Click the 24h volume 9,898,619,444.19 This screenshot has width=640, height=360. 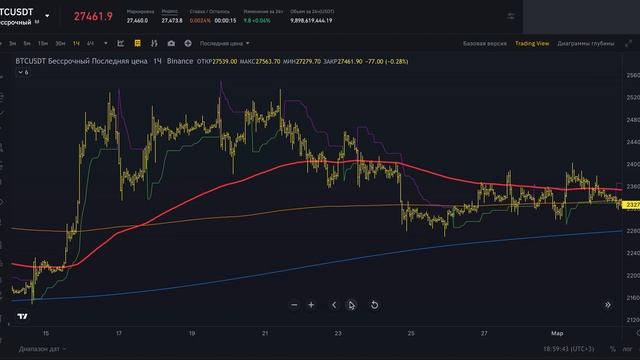point(311,20)
